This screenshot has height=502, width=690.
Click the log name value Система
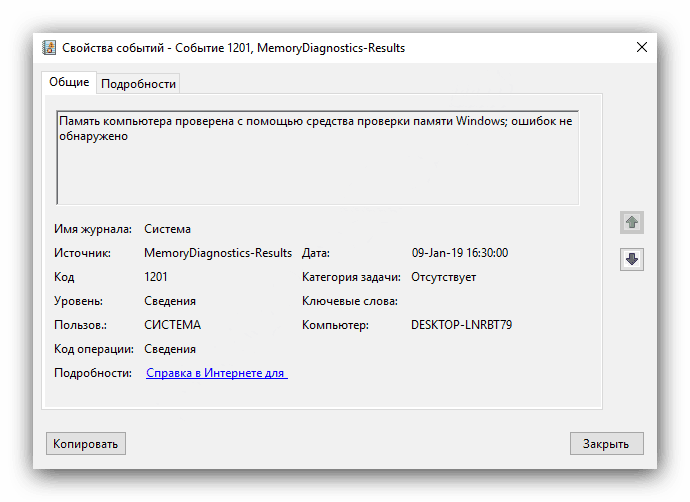(167, 229)
